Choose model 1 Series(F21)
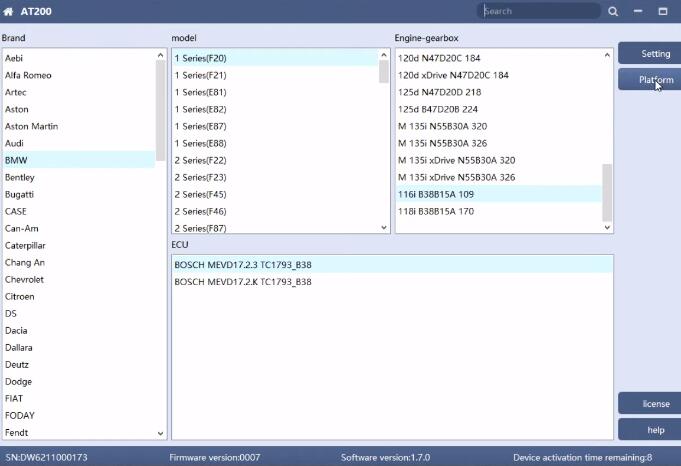The height and width of the screenshot is (466, 681). point(275,75)
